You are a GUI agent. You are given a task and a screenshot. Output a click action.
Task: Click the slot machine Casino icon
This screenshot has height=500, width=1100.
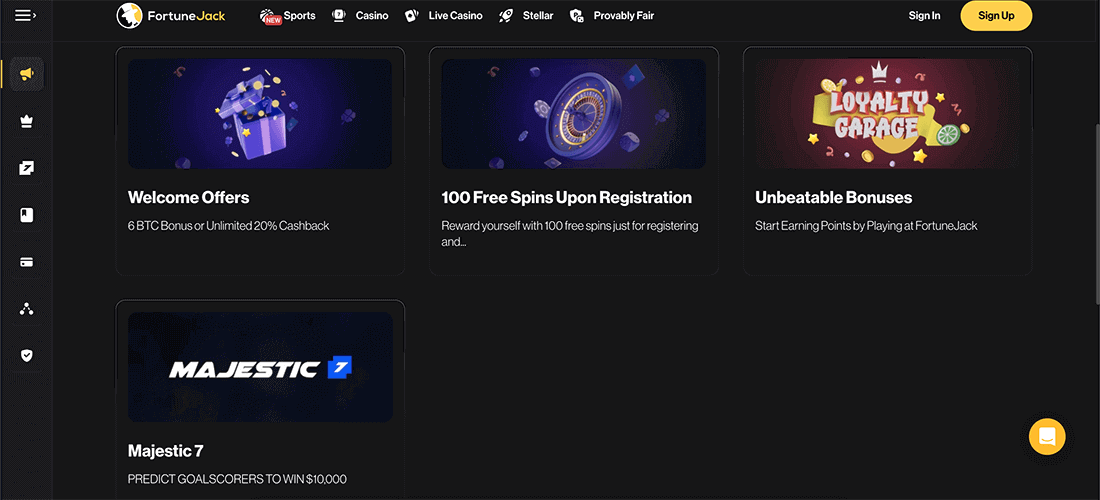(x=339, y=15)
